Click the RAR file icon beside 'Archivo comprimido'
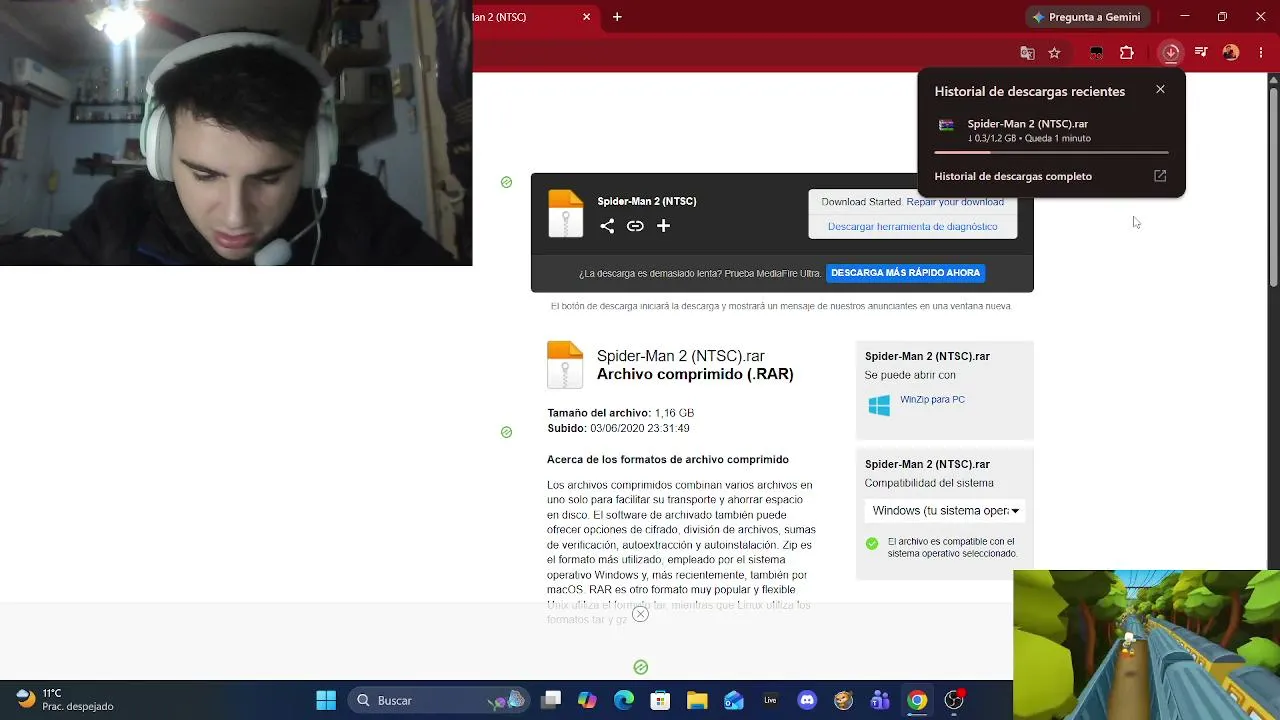Screen dimensions: 1280x720 coord(565,364)
